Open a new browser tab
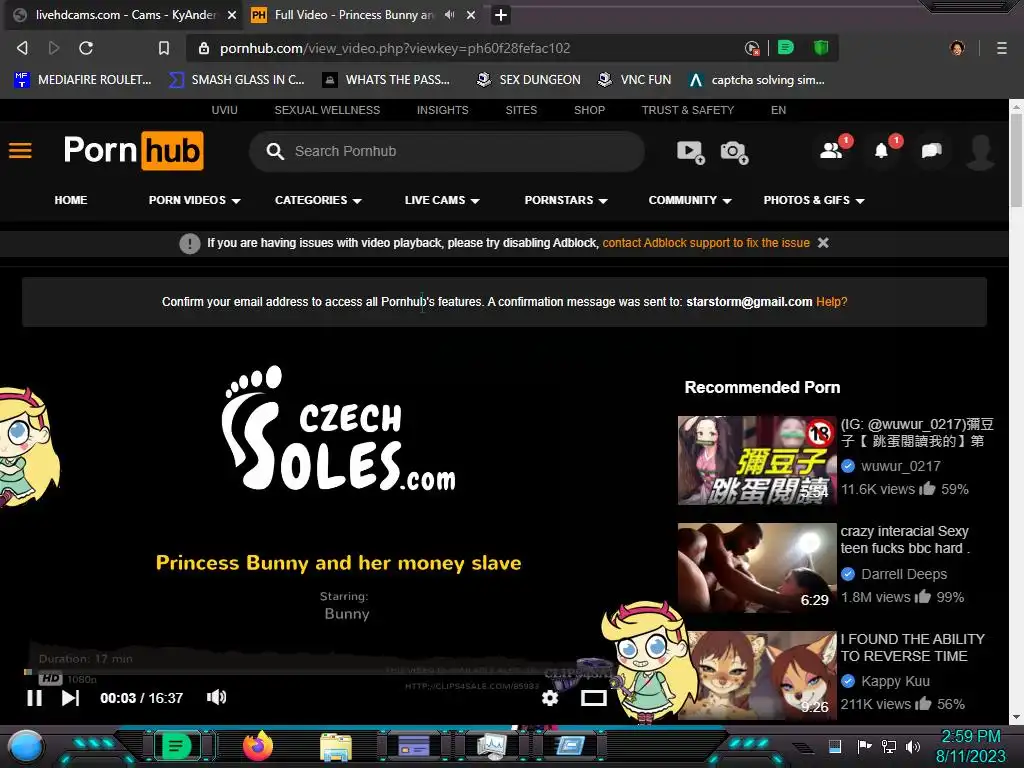The height and width of the screenshot is (768, 1024). (x=501, y=14)
